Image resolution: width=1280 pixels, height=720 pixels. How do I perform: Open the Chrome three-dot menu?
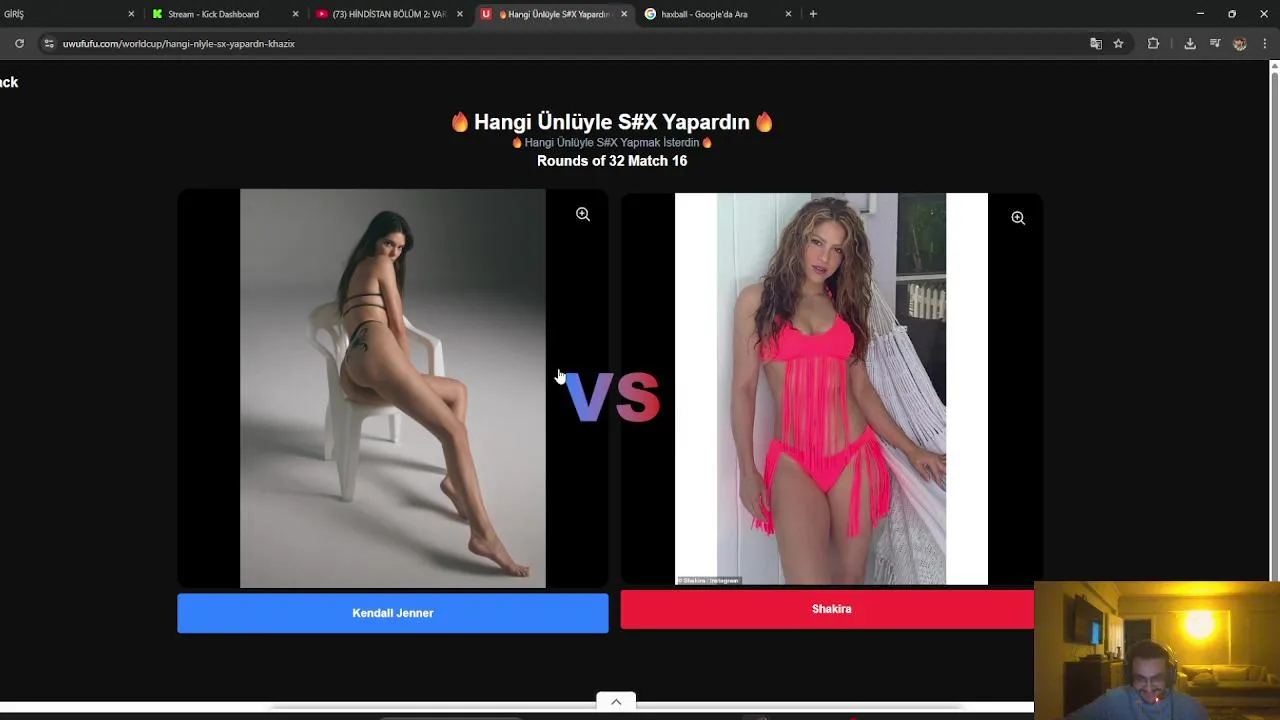click(1265, 44)
